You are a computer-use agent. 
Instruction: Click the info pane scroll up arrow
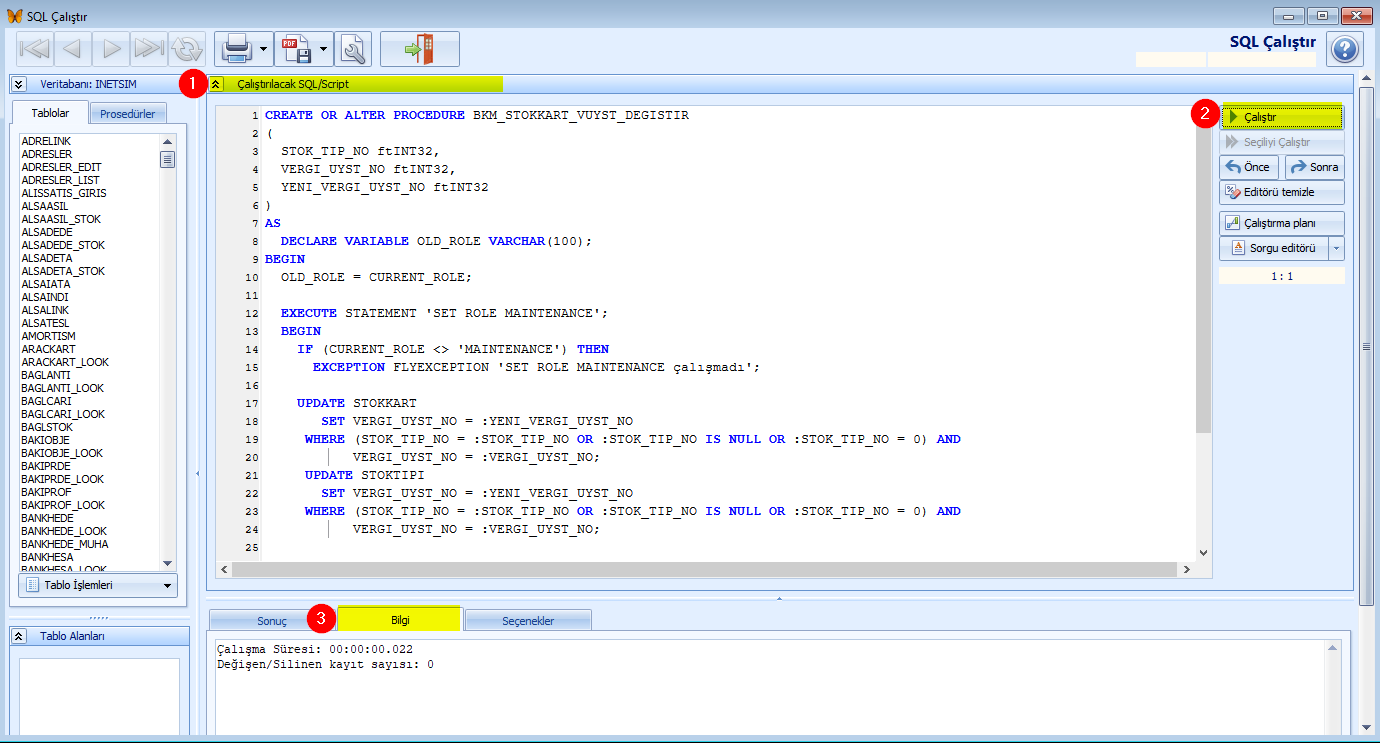(x=1333, y=648)
